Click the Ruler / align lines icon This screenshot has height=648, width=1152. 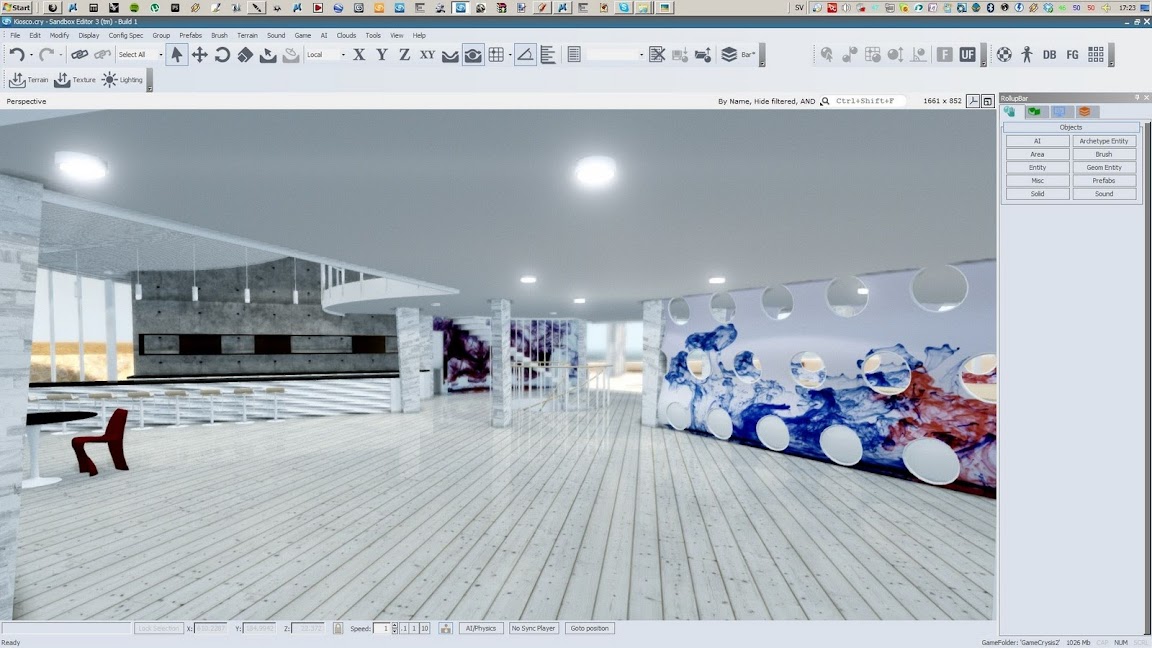(548, 54)
